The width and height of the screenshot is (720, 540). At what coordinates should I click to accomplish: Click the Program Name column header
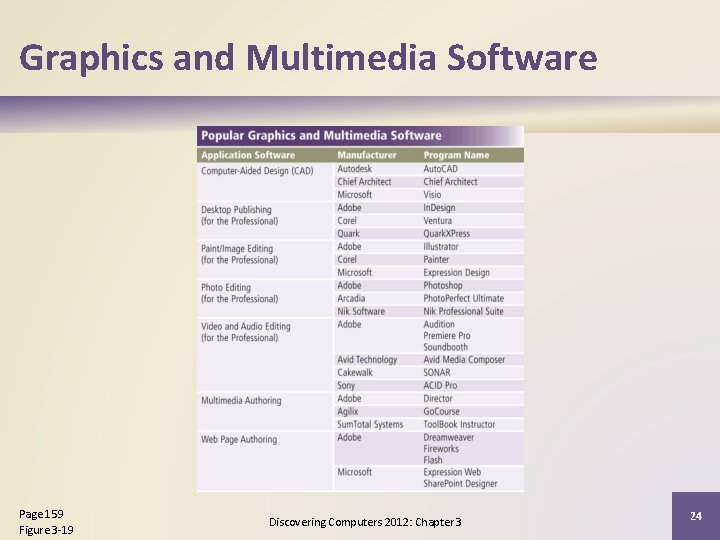[456, 155]
